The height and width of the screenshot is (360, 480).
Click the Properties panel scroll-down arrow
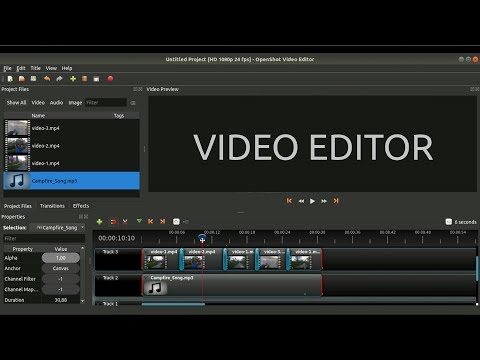coord(83,301)
